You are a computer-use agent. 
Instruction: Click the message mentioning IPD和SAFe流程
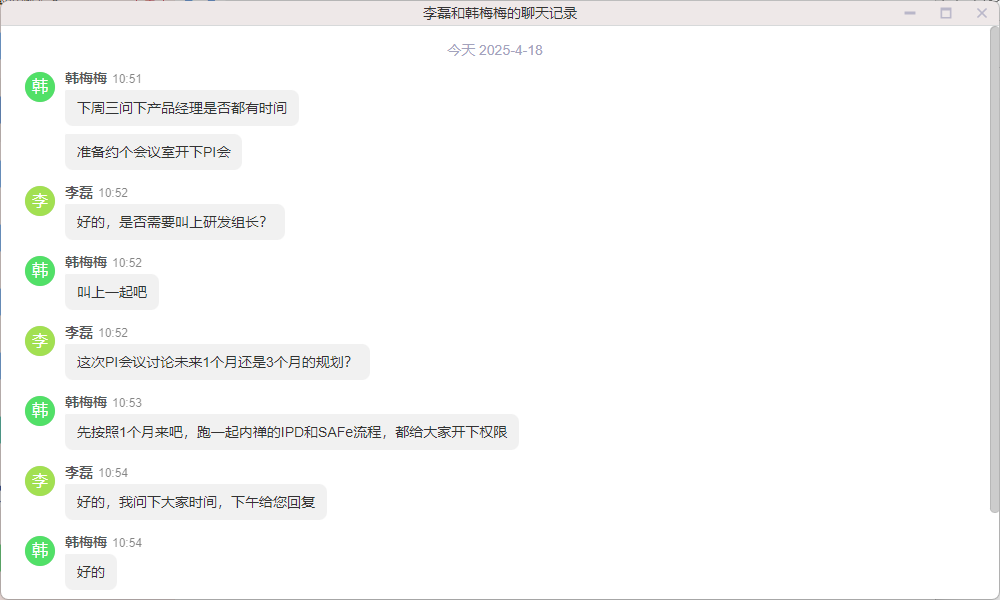coord(291,432)
